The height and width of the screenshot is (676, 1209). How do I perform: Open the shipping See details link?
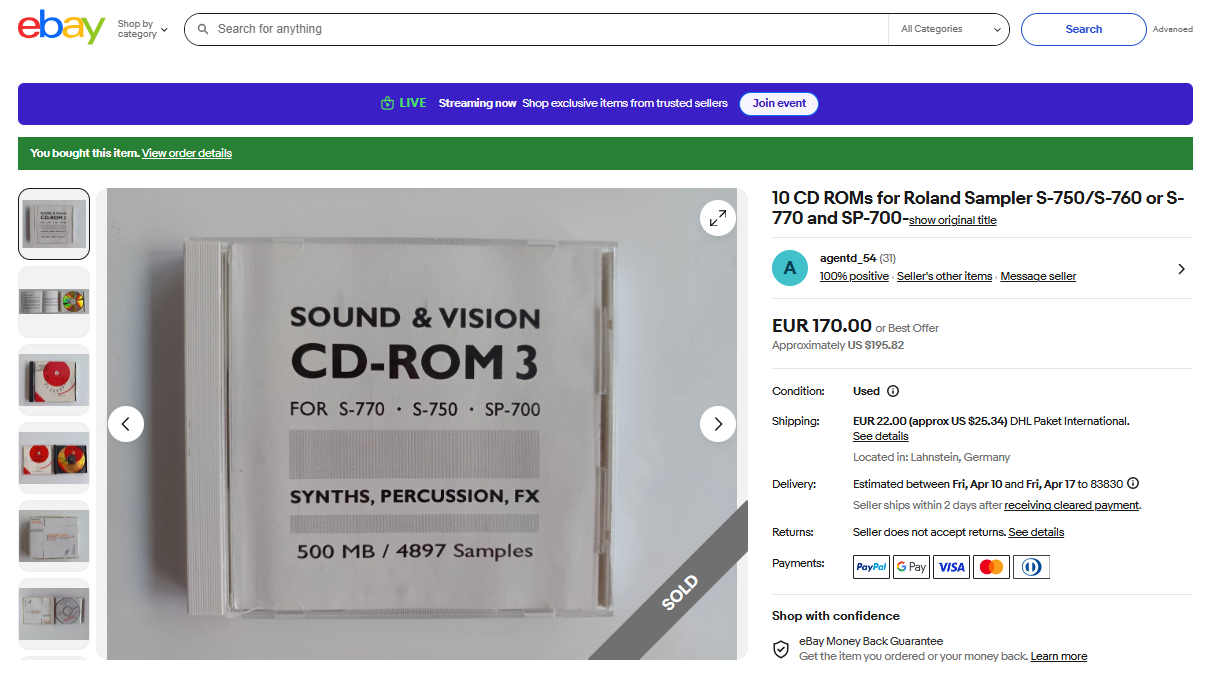[880, 437]
